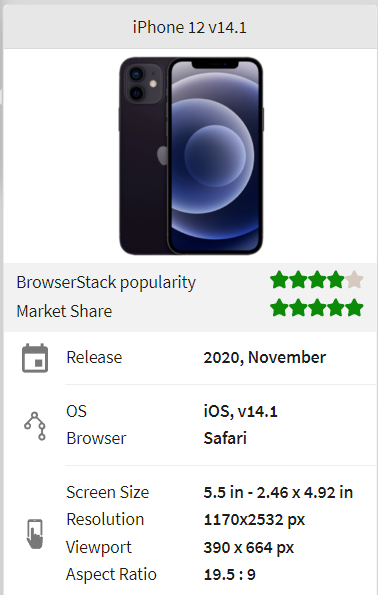378x595 pixels.
Task: Click the calendar release icon
Action: [x=35, y=358]
